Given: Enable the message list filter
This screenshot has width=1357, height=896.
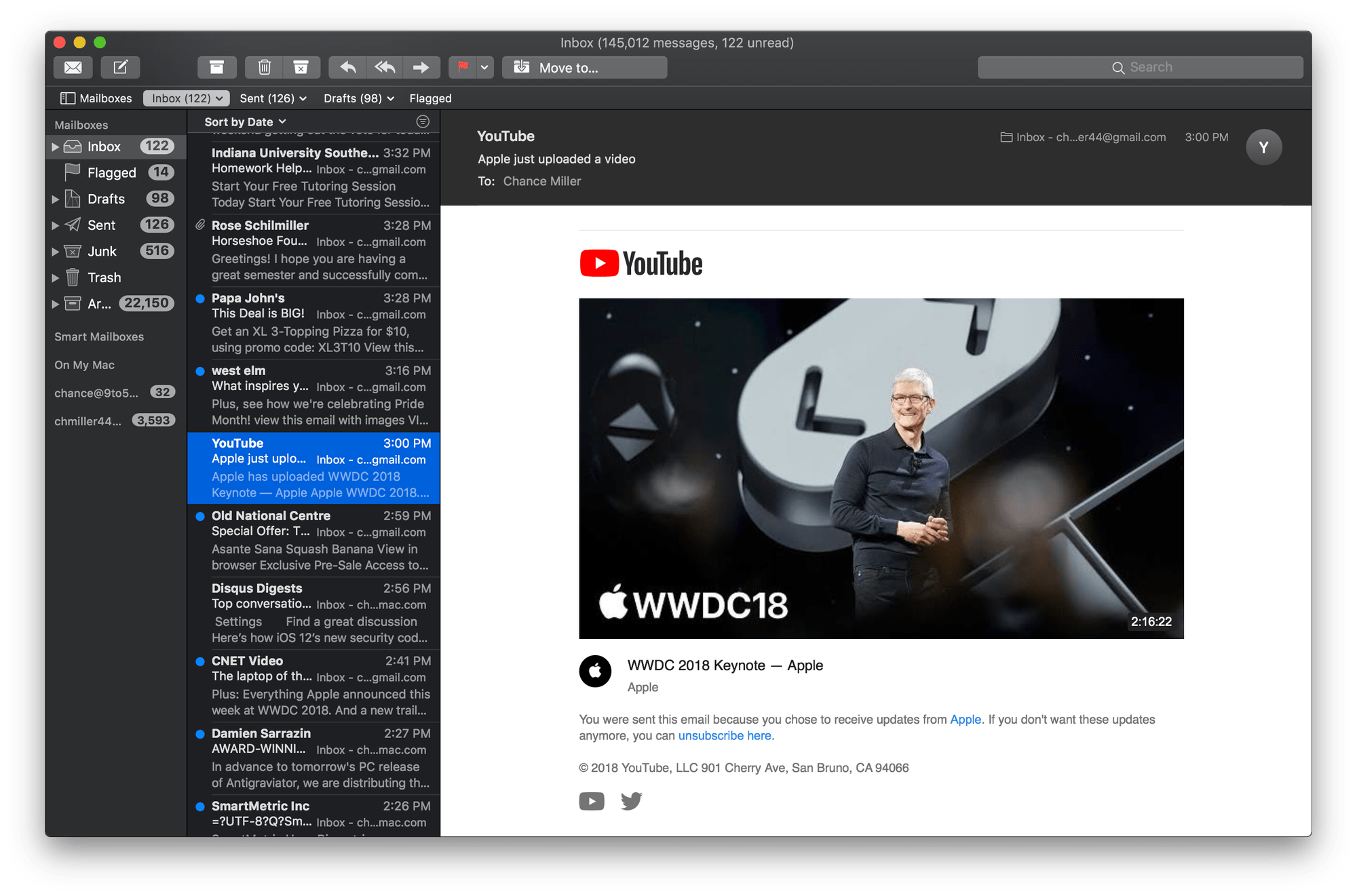Looking at the screenshot, I should point(422,121).
